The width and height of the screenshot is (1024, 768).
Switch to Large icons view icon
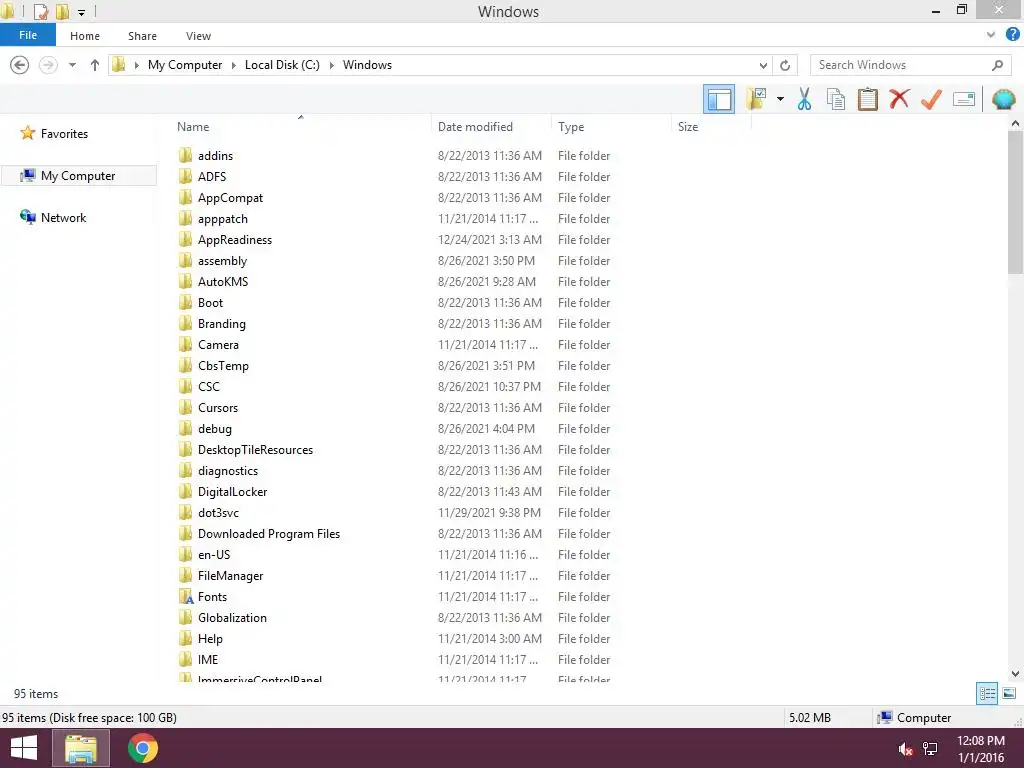[x=1009, y=694]
